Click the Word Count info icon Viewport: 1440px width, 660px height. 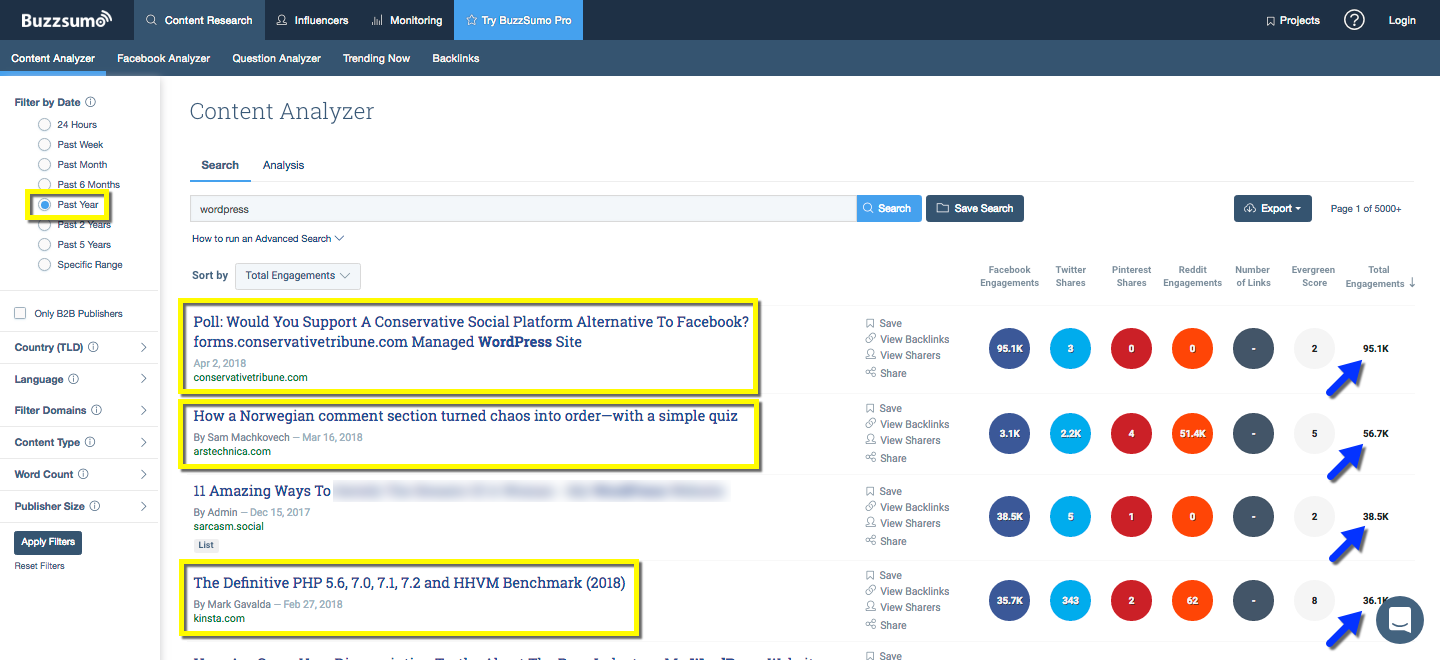pos(83,474)
